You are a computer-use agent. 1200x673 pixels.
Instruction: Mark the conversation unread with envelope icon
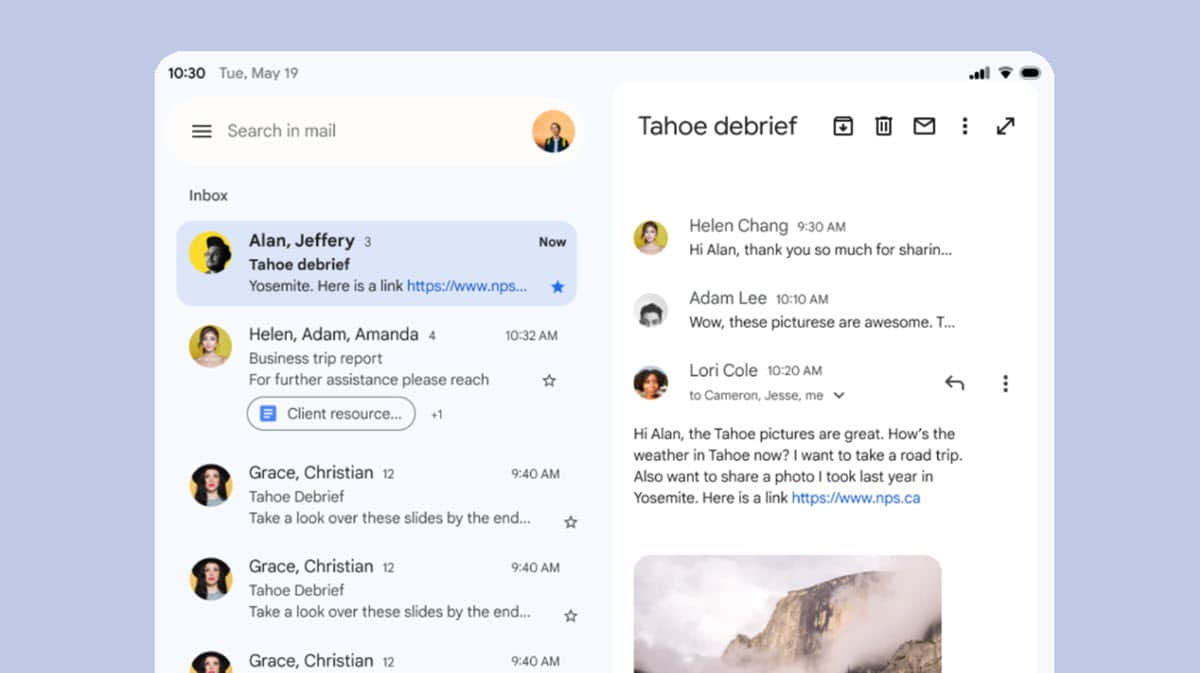(924, 126)
